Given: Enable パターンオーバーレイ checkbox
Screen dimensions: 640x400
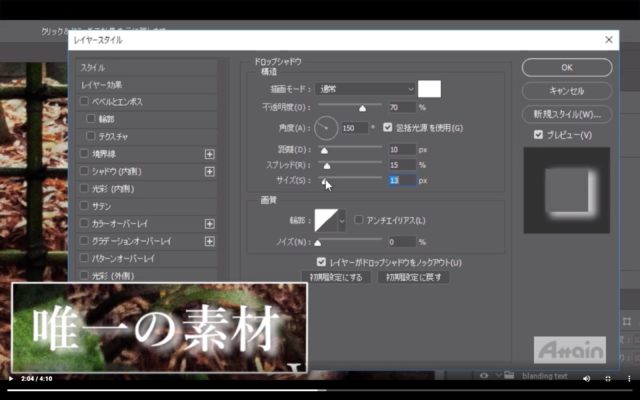Looking at the screenshot, I should click(84, 258).
